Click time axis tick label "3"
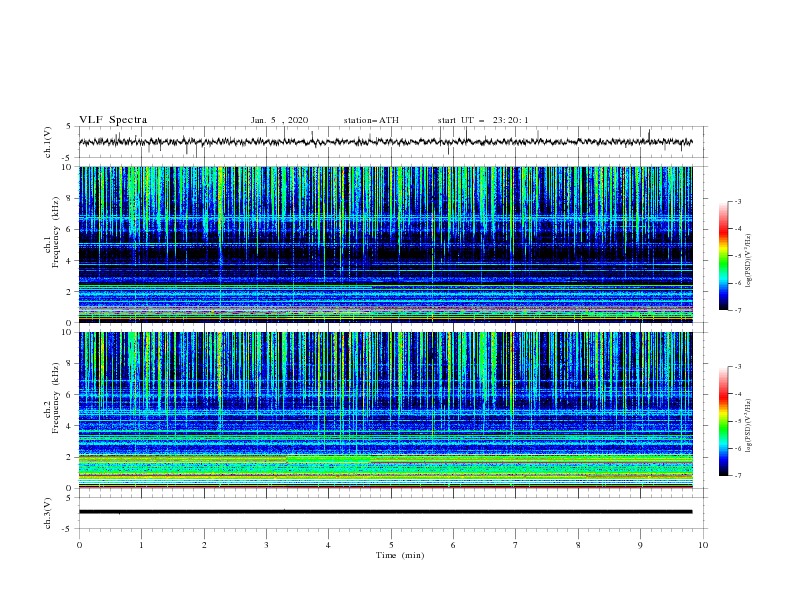The image size is (792, 612). (x=266, y=545)
